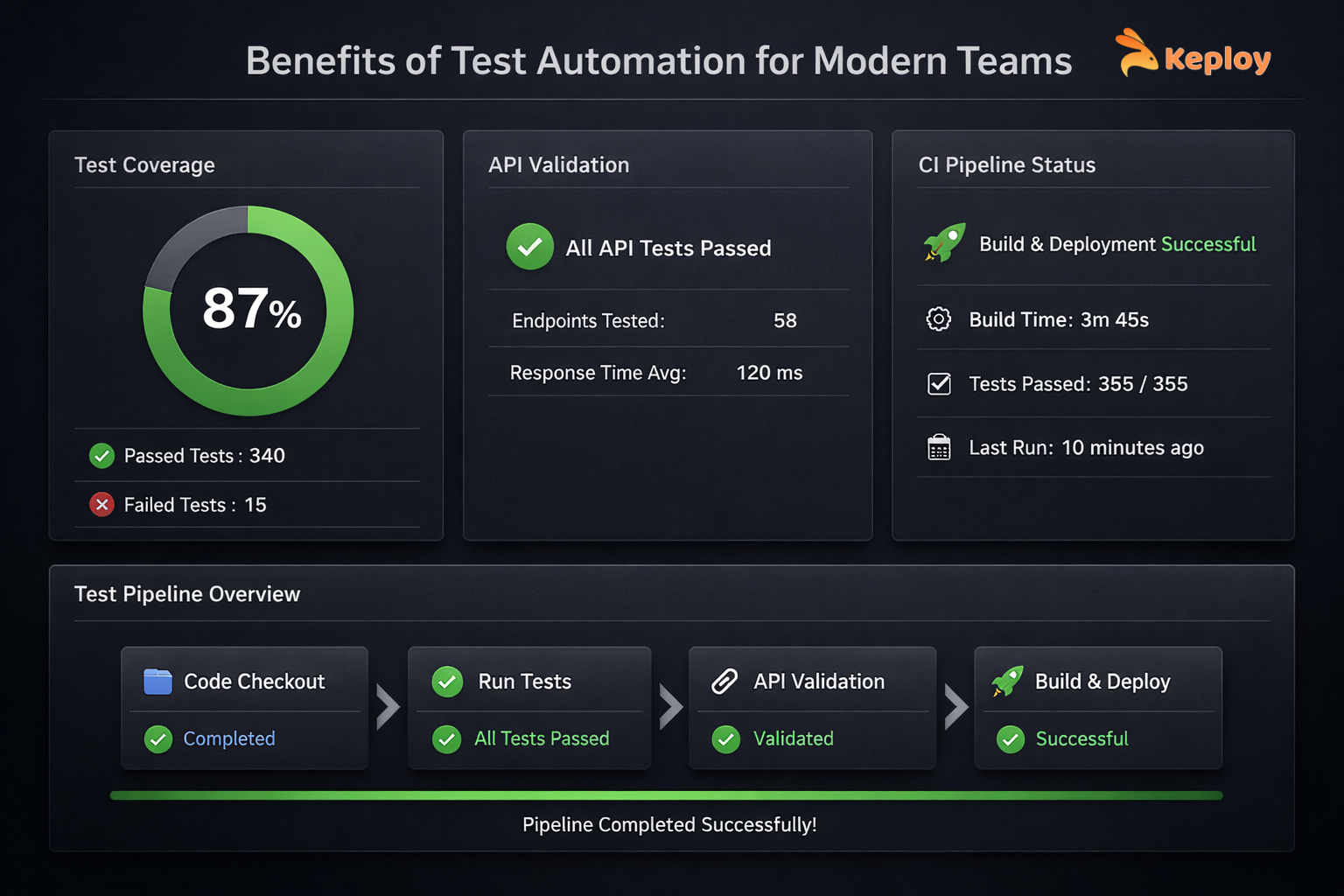Select the 87% coverage donut chart
1344x896 pixels.
pyautogui.click(x=248, y=311)
